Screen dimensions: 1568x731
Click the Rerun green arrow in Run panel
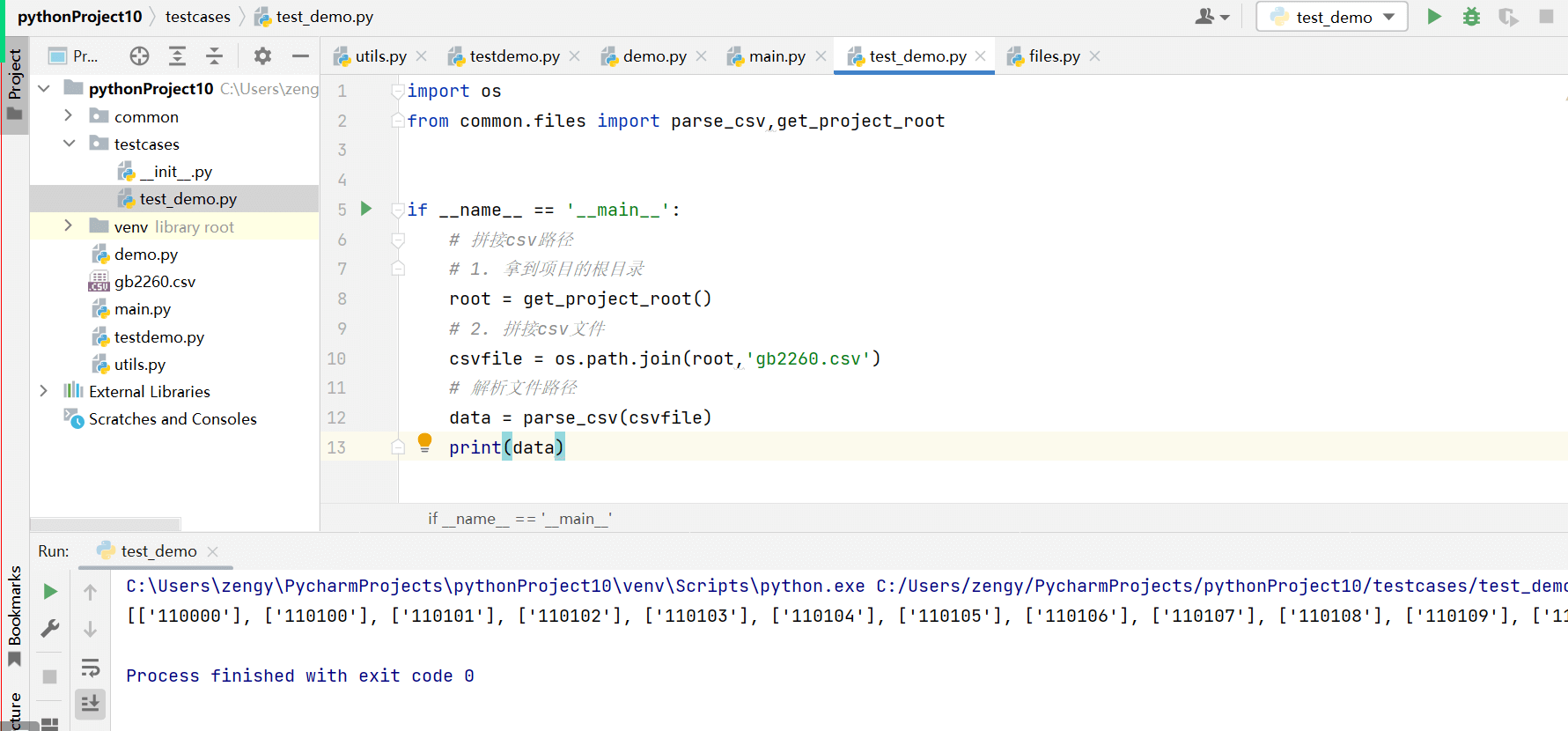pos(50,592)
